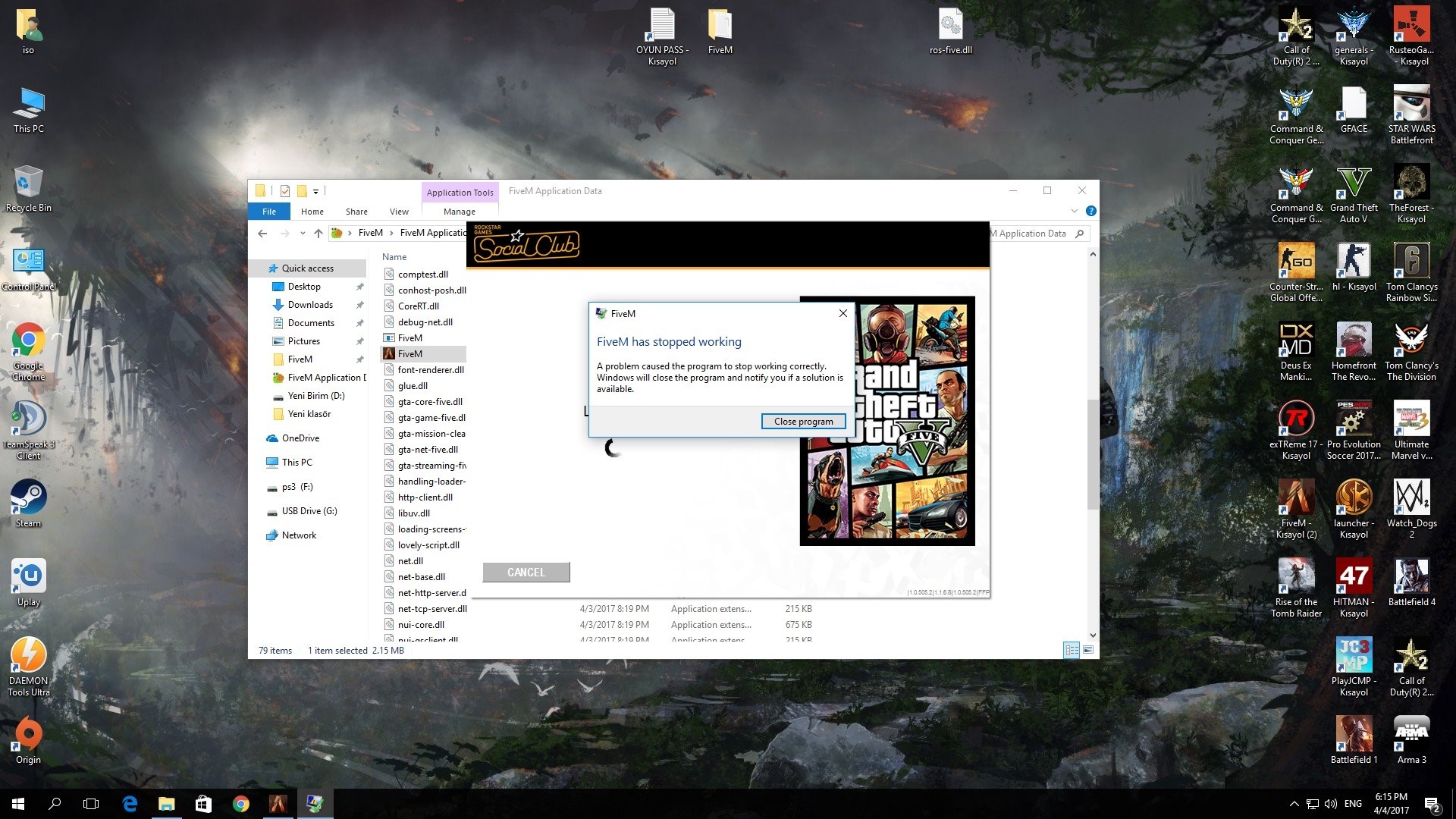1456x819 pixels.
Task: Open Windows Store on taskbar
Action: coord(203,804)
